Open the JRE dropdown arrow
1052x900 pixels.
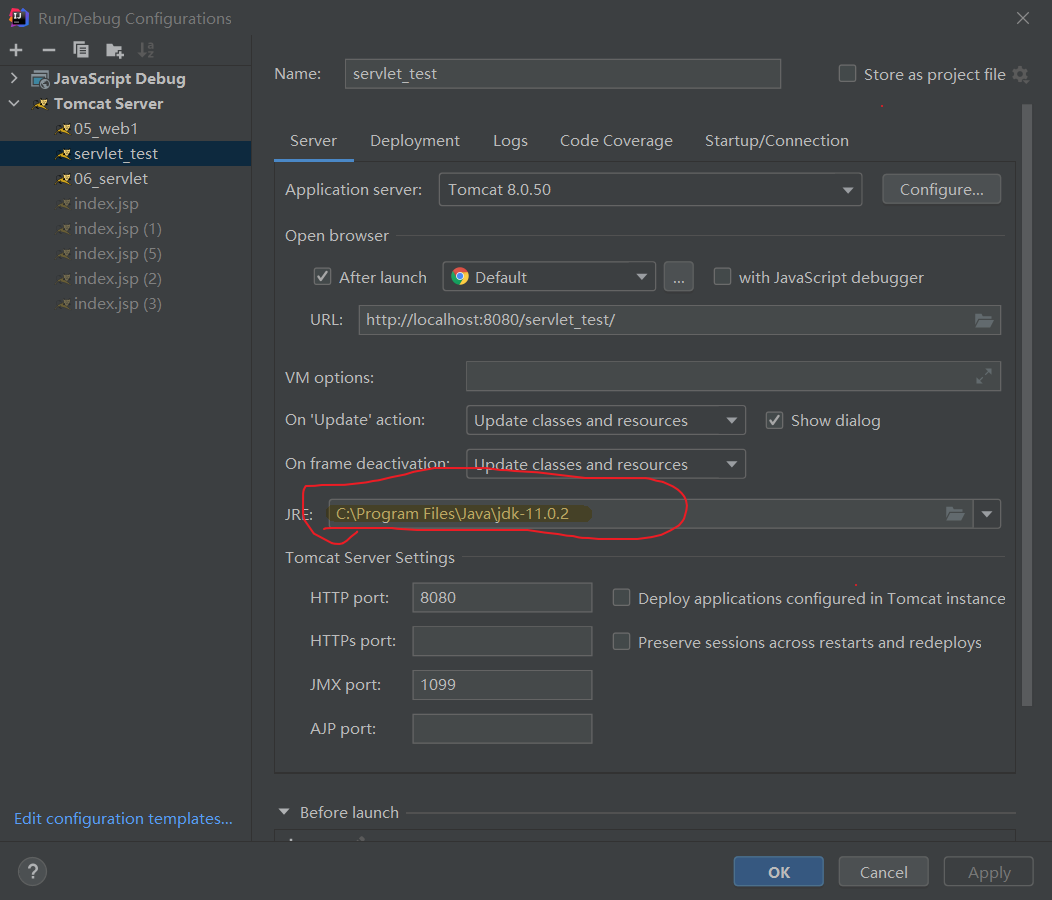click(x=987, y=514)
